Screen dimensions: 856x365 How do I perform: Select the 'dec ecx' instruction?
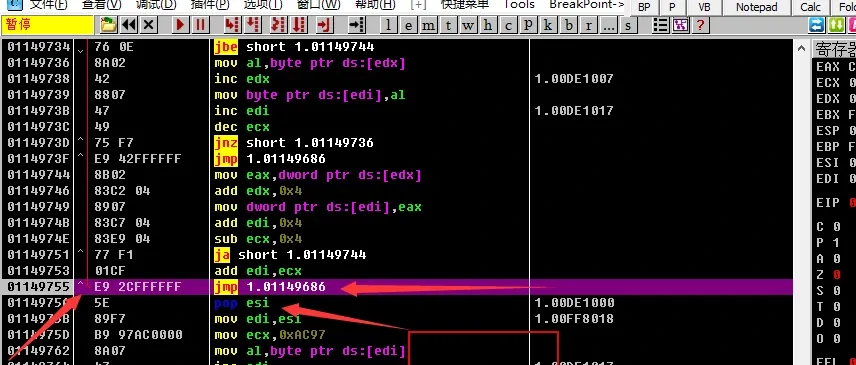(242, 127)
